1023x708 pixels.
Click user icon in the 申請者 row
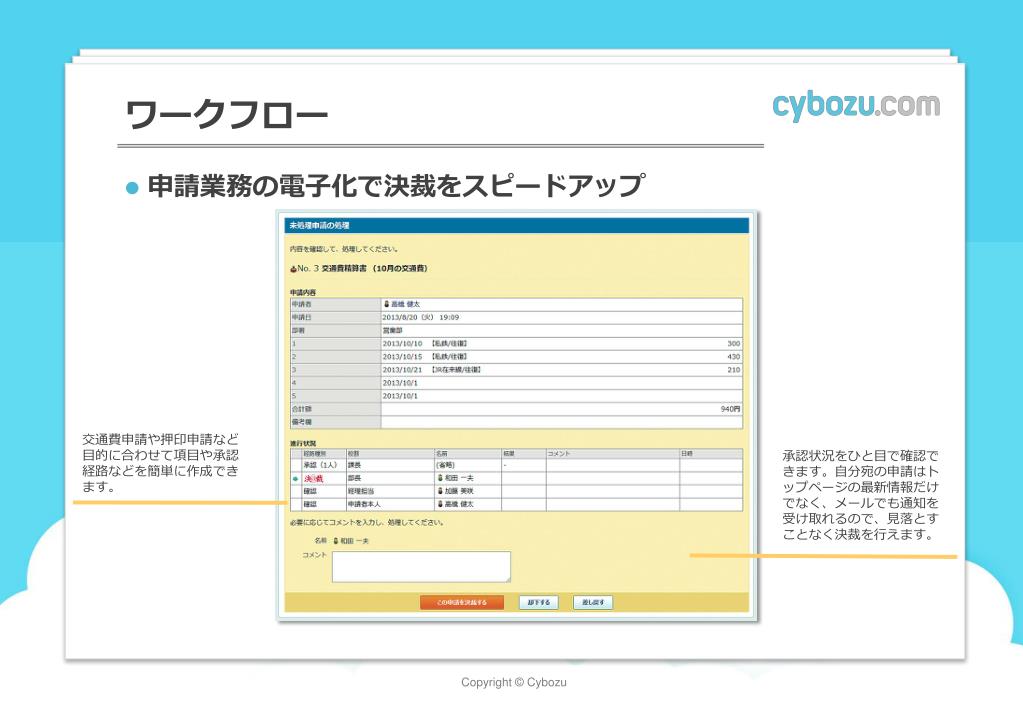(386, 304)
